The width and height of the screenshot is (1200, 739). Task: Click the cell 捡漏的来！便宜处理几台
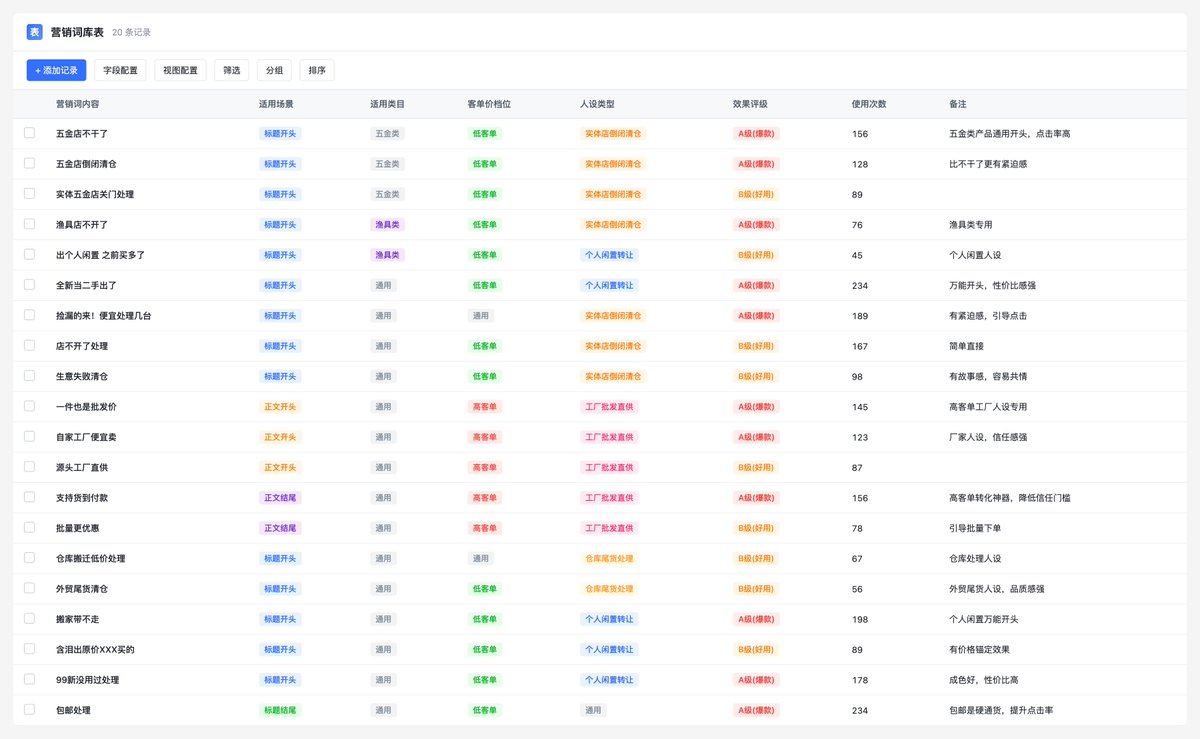tap(104, 316)
